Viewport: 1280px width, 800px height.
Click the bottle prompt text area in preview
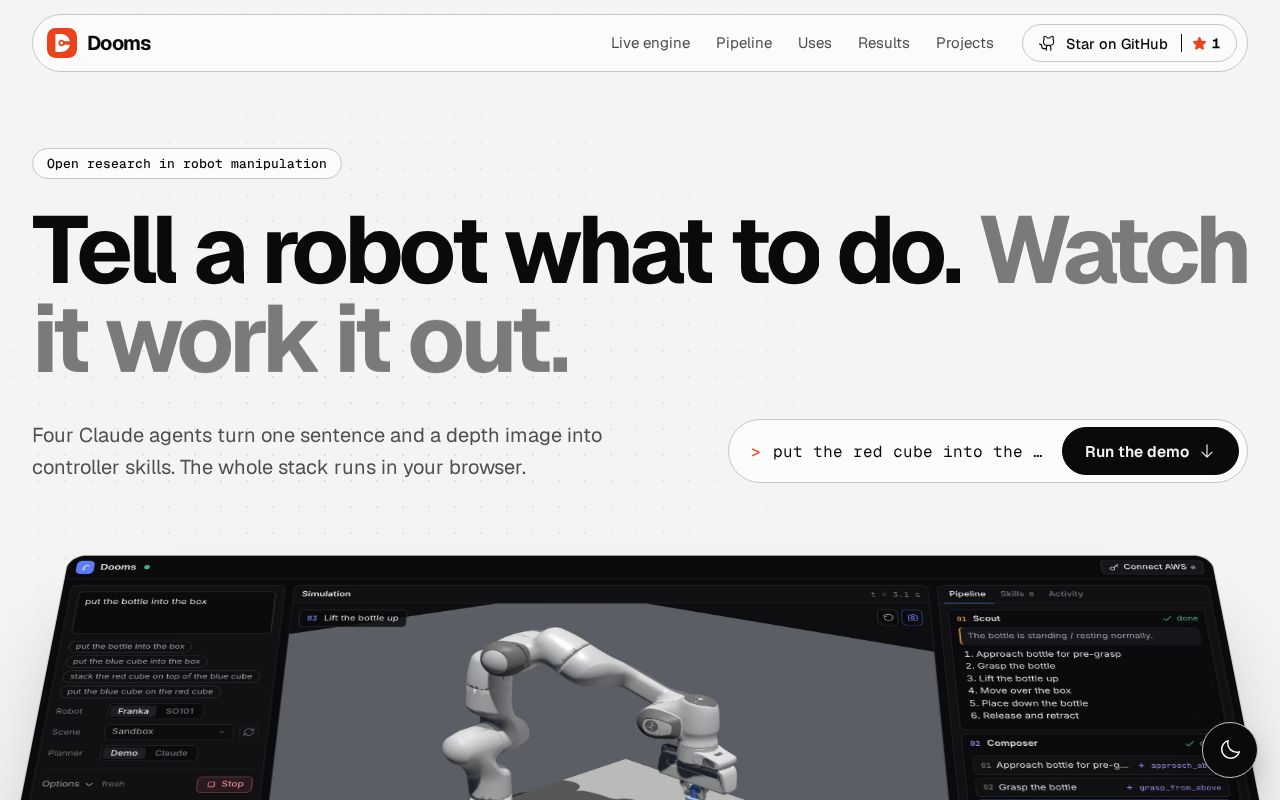pos(173,612)
